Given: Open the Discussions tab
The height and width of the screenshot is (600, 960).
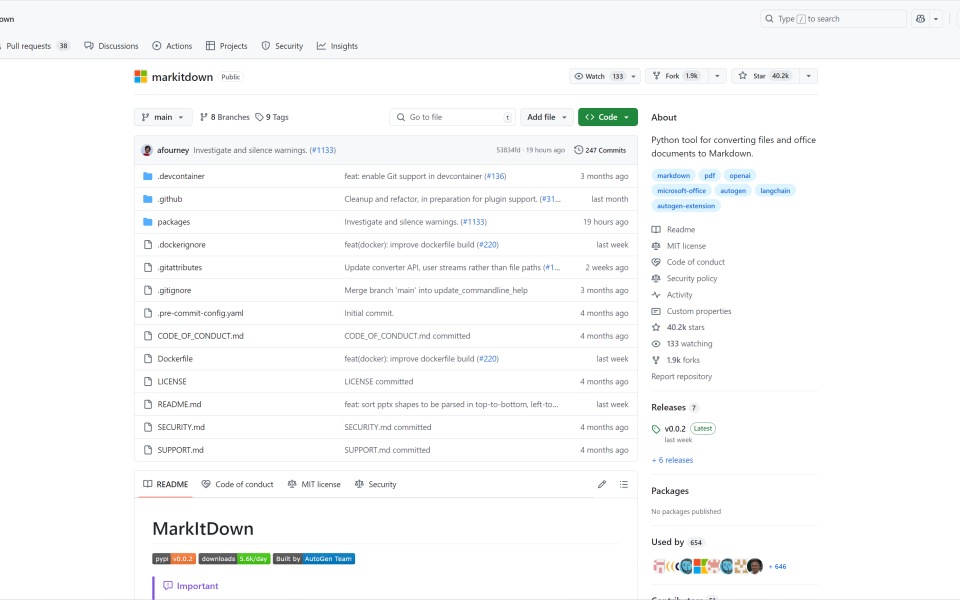Looking at the screenshot, I should click(x=111, y=46).
